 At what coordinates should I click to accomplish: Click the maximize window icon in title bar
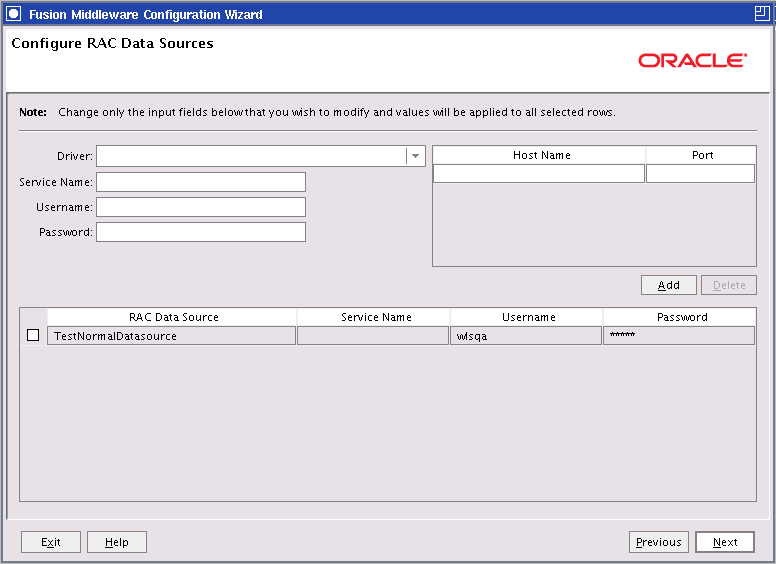[762, 13]
